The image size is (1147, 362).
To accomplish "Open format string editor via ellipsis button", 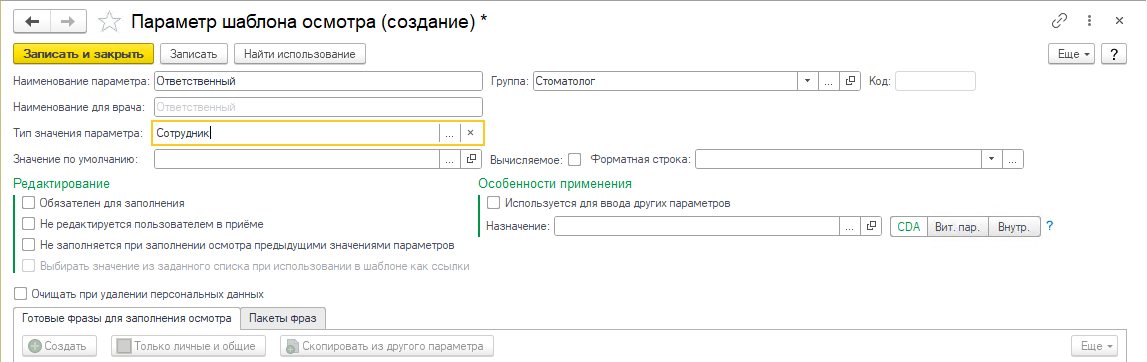I will click(1013, 159).
